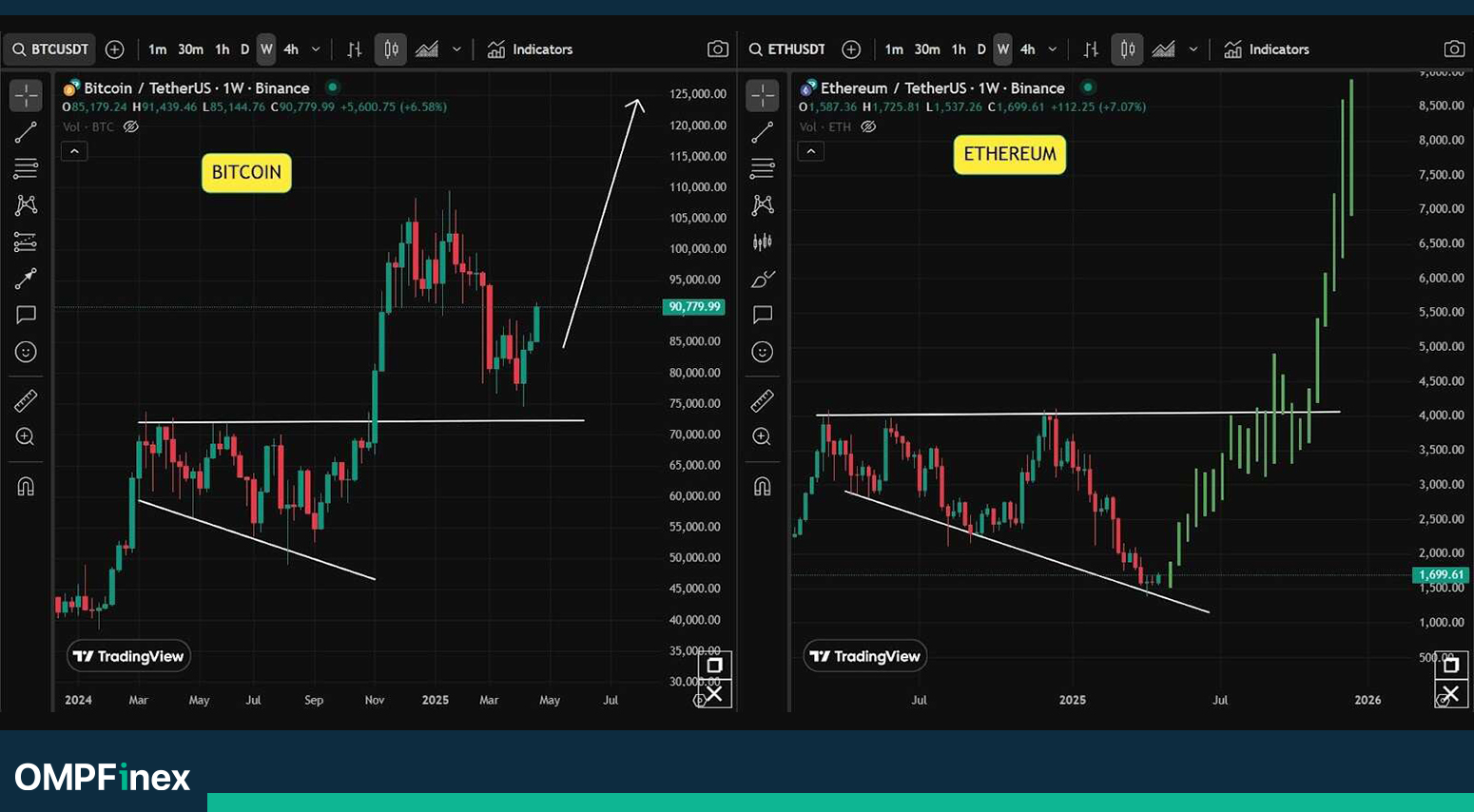Collapse the Bitcoin chart legend chevron
Screen dimensions: 1474x812
74,151
